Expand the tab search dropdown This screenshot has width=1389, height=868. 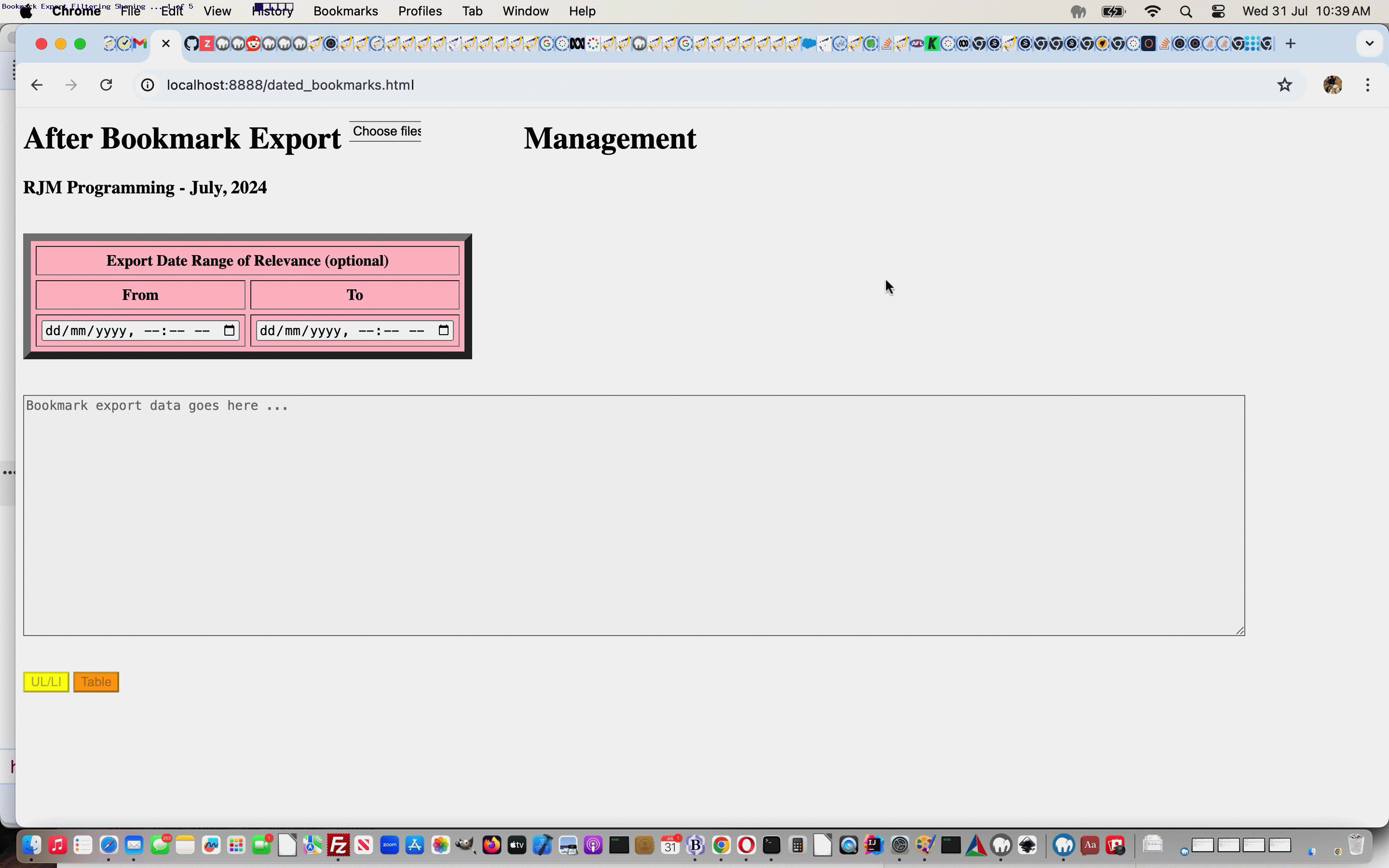coord(1369,43)
